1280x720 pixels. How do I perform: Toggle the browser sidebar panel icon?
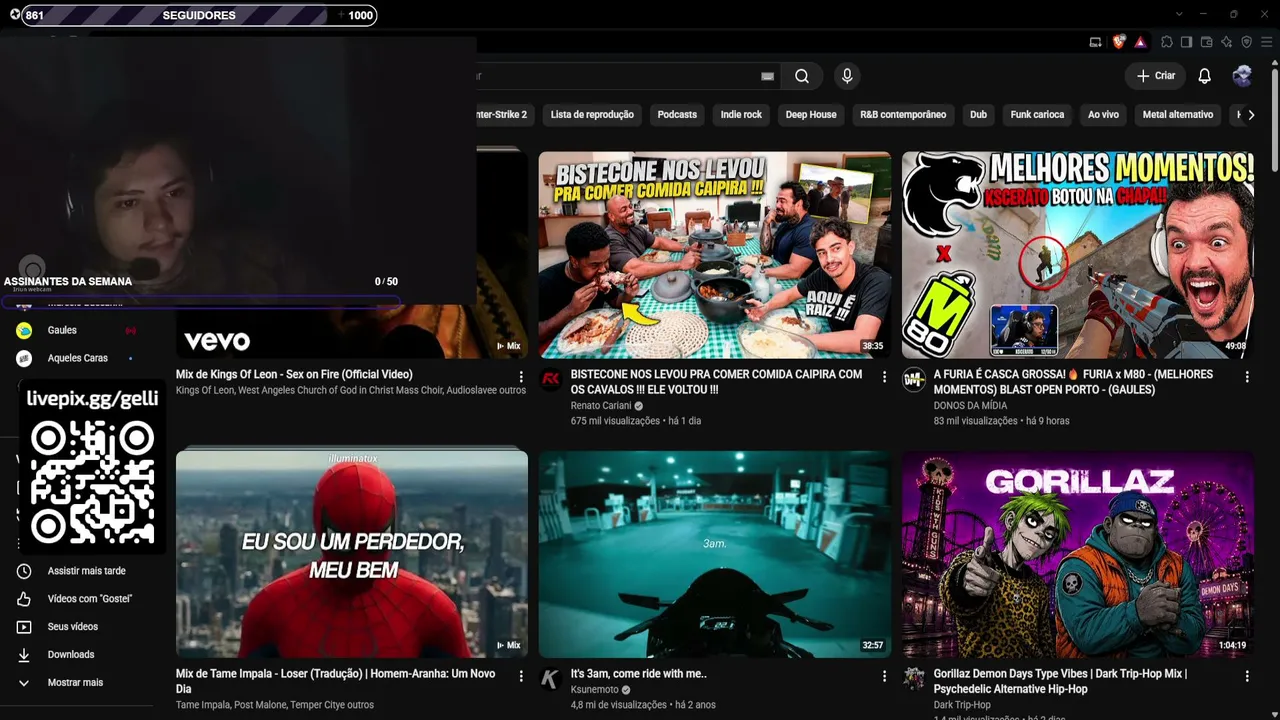[x=1186, y=42]
